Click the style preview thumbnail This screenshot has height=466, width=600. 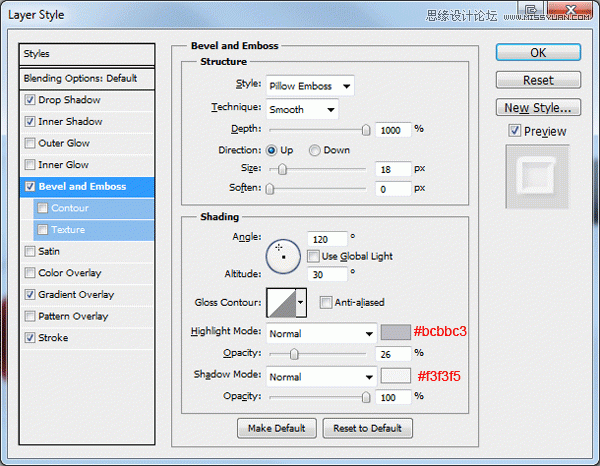pyautogui.click(x=537, y=176)
